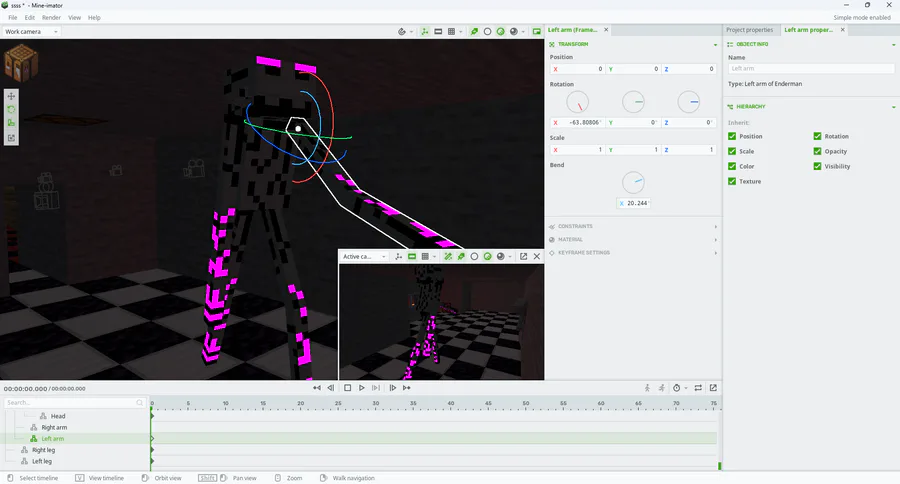Toggle aspect ratio bars in main viewport toolbar
This screenshot has height=484, width=900.
(438, 32)
